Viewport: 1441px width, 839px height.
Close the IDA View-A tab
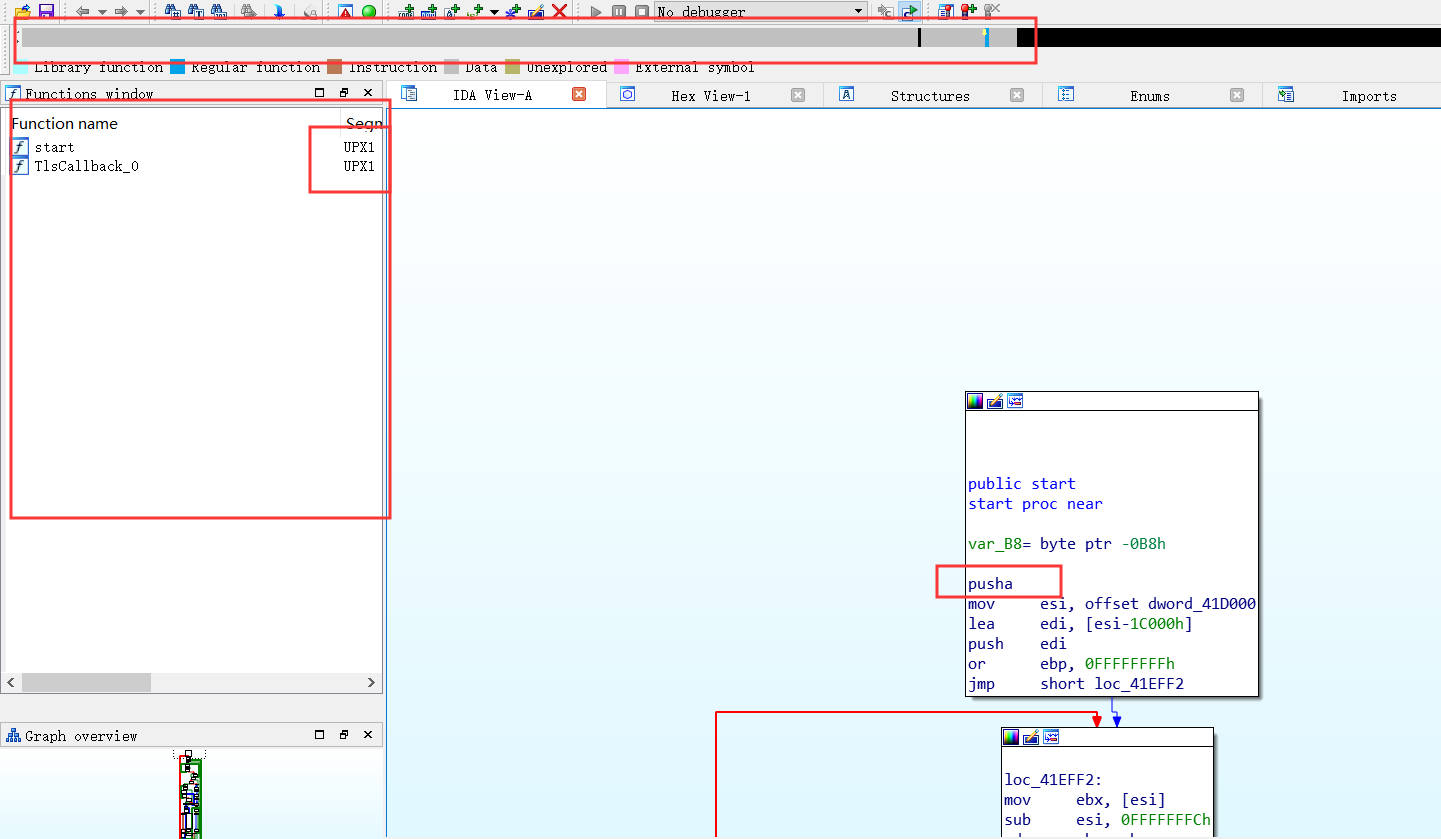[578, 95]
